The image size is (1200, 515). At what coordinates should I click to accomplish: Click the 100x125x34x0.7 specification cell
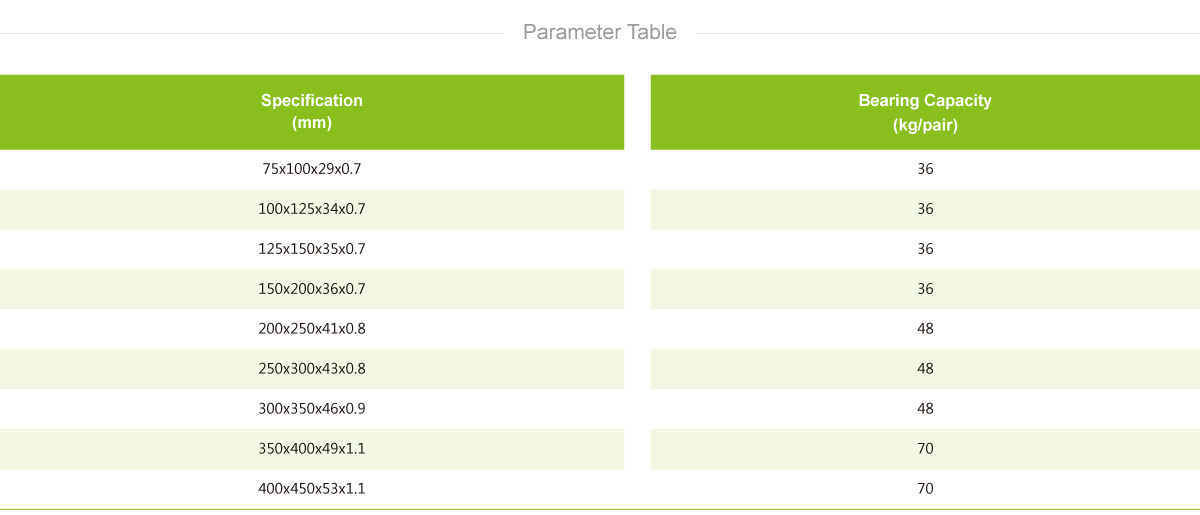tap(312, 209)
